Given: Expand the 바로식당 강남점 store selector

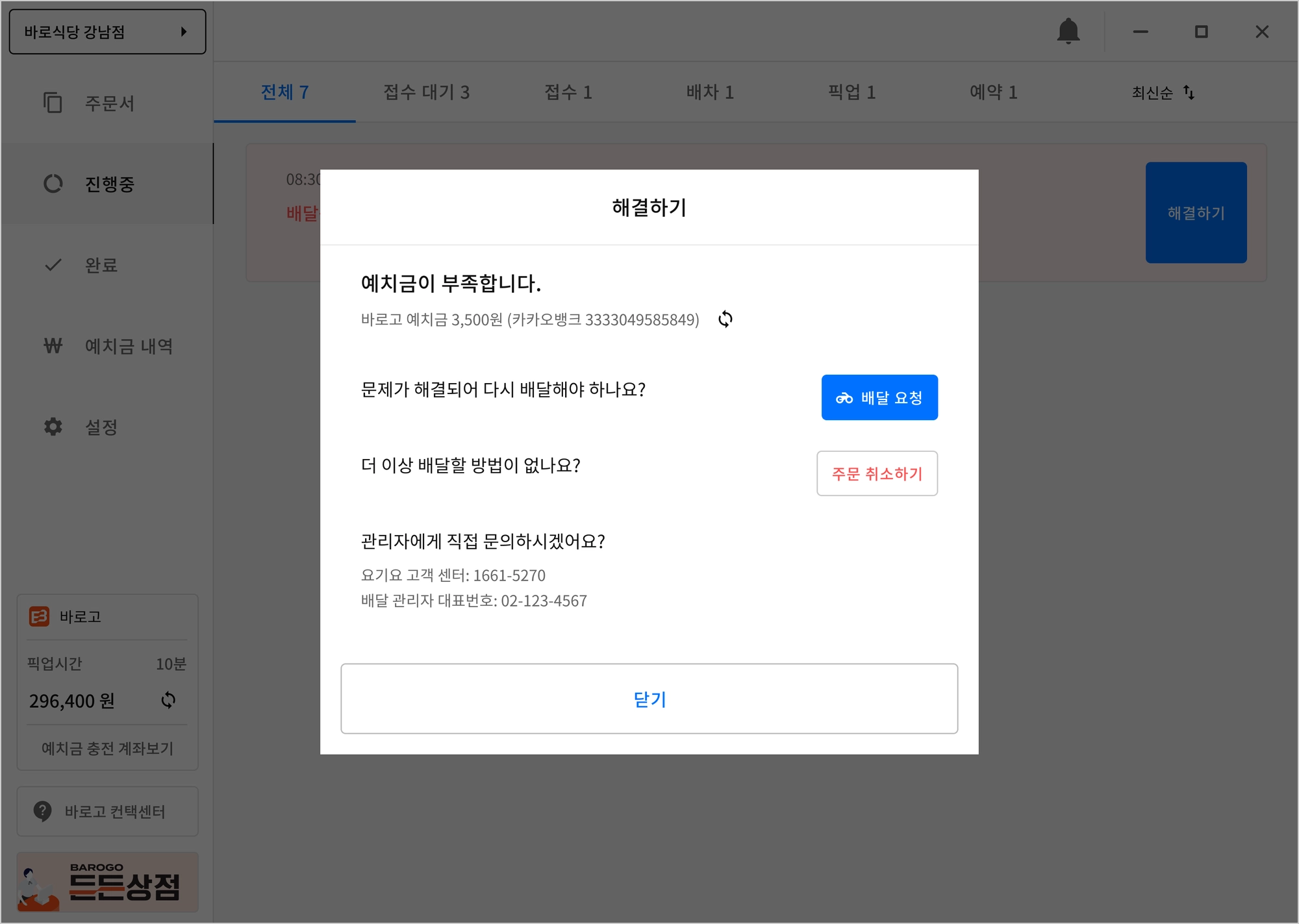Looking at the screenshot, I should tap(107, 31).
